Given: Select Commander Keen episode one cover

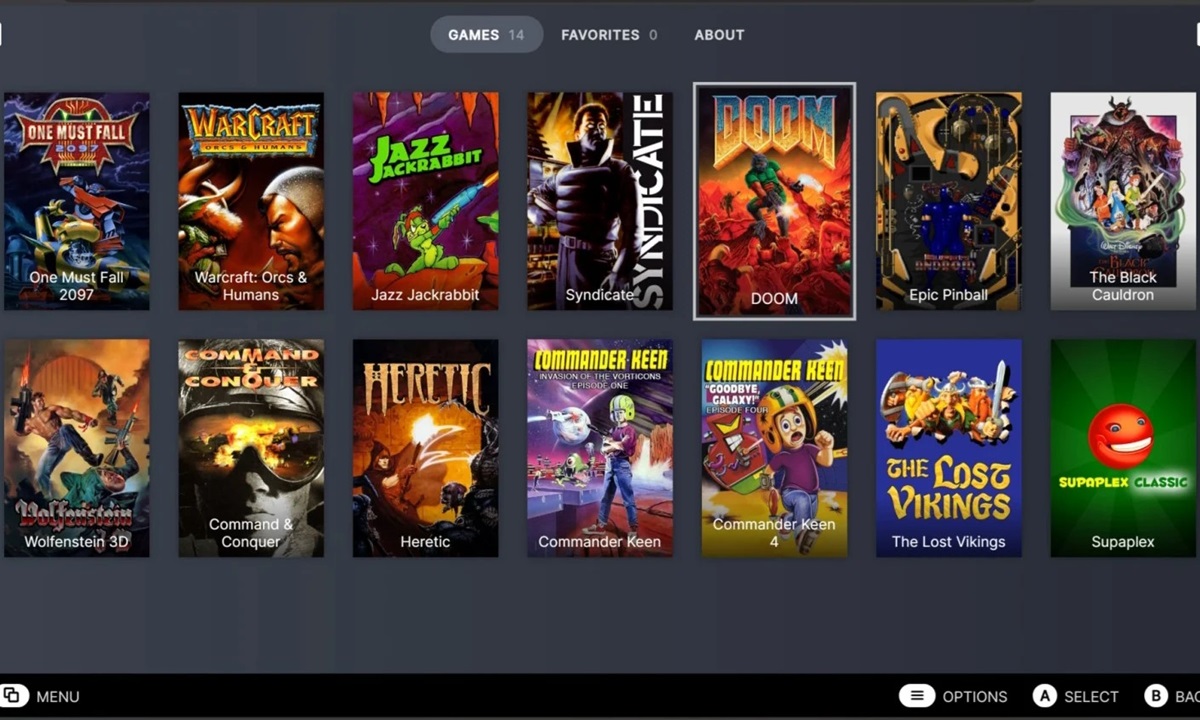Looking at the screenshot, I should point(600,448).
